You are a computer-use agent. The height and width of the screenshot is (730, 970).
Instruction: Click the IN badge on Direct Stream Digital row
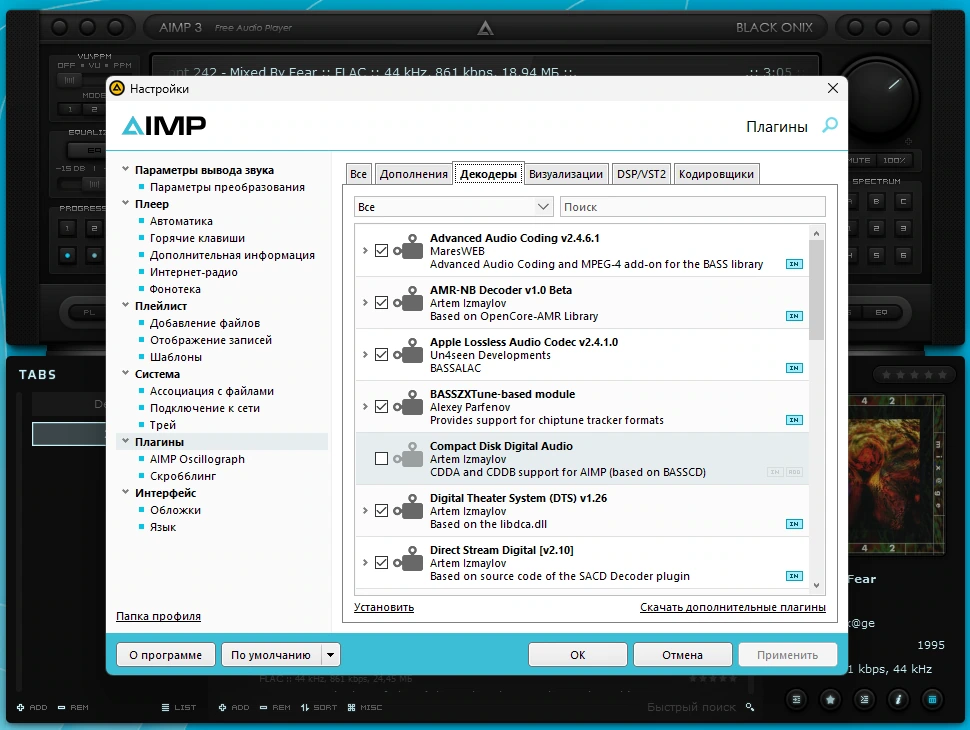click(x=794, y=576)
